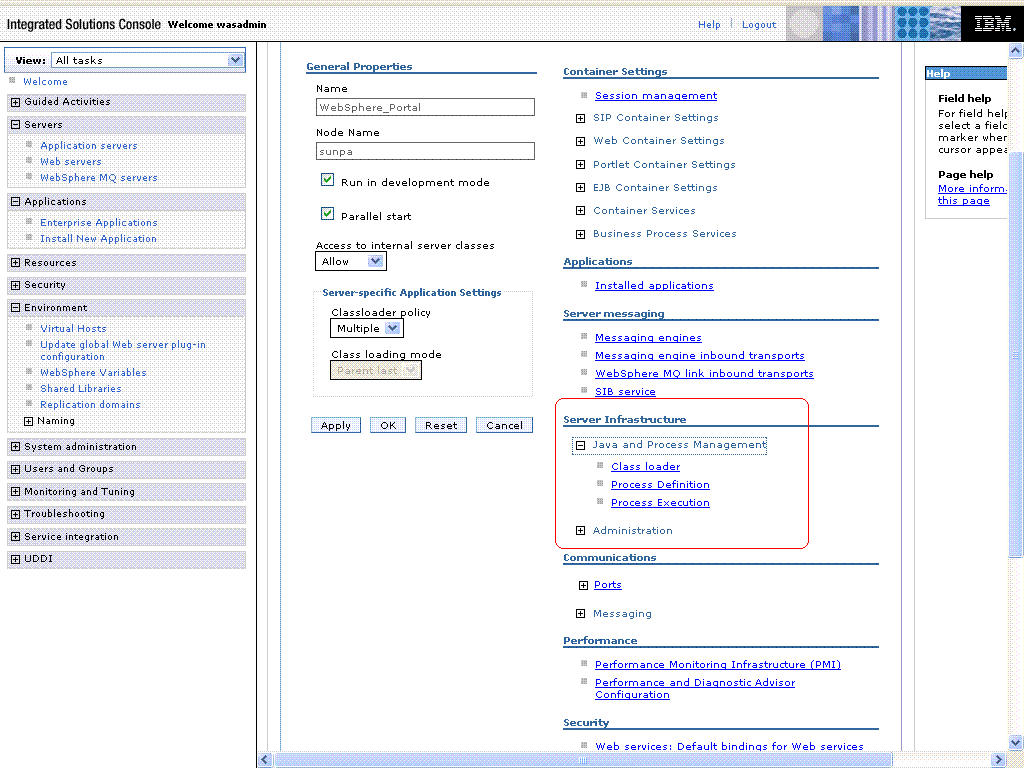Open the Process Definition link
This screenshot has height=768, width=1024.
(x=660, y=485)
